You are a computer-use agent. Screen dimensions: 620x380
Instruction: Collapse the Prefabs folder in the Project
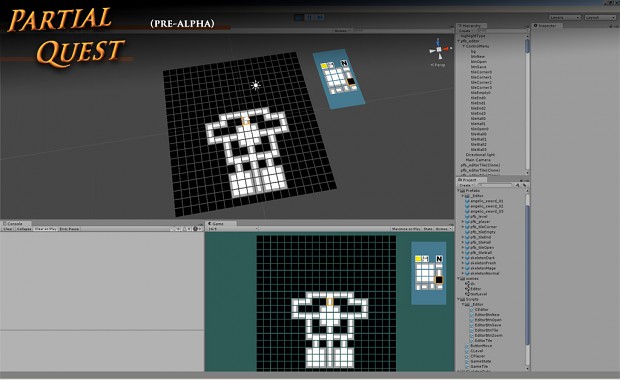pos(459,191)
